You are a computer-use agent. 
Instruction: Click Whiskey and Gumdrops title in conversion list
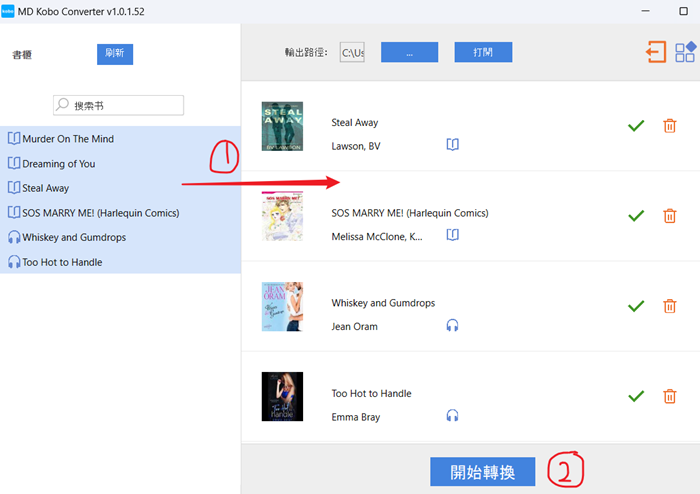click(x=383, y=303)
